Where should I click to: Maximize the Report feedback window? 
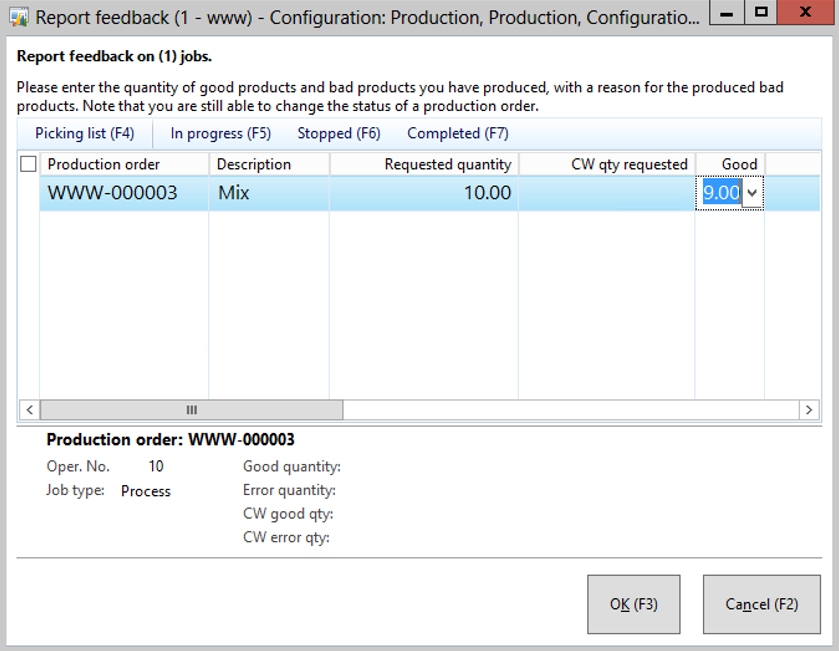(x=762, y=14)
